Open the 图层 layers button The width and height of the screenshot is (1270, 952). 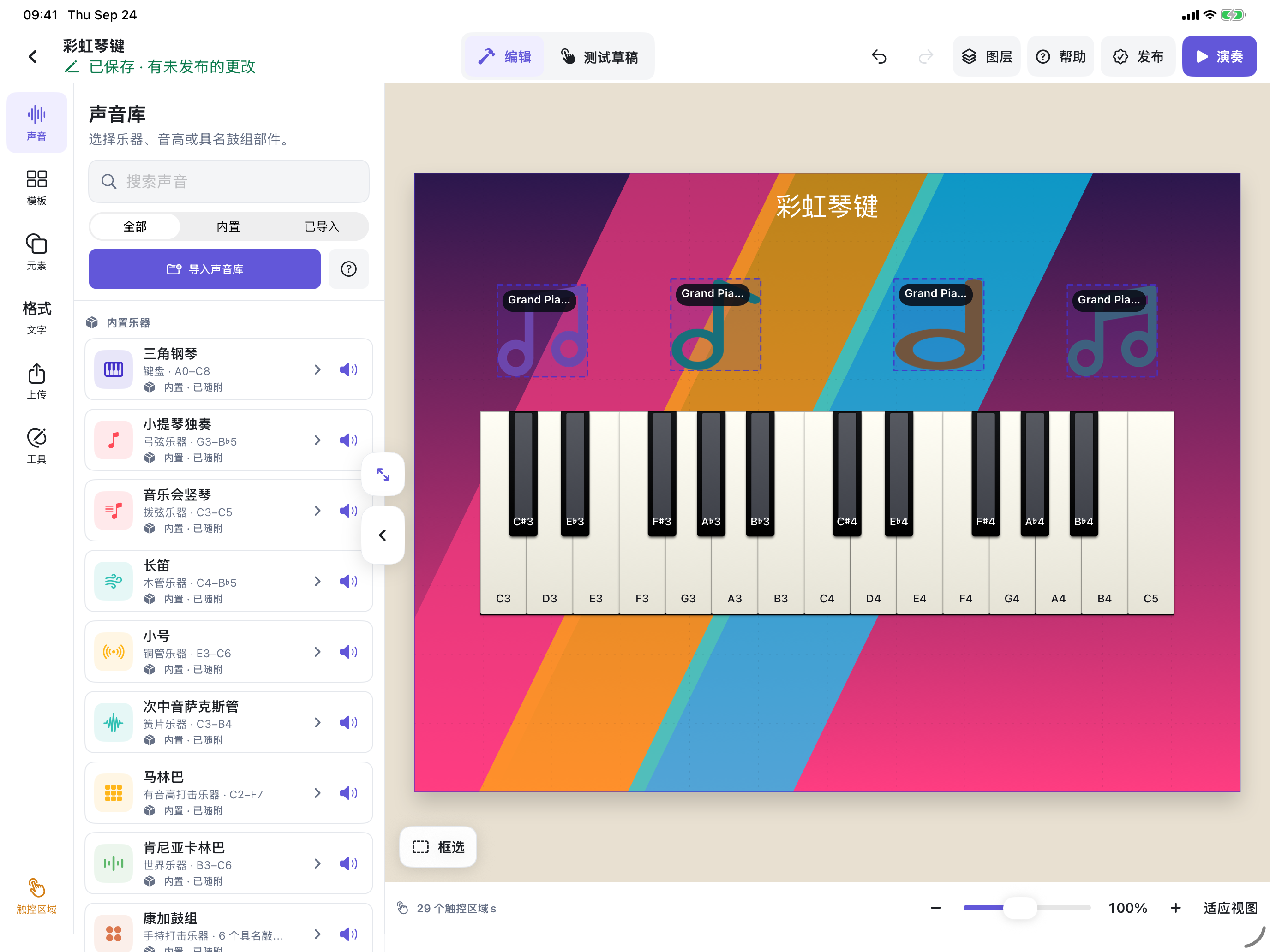(986, 56)
